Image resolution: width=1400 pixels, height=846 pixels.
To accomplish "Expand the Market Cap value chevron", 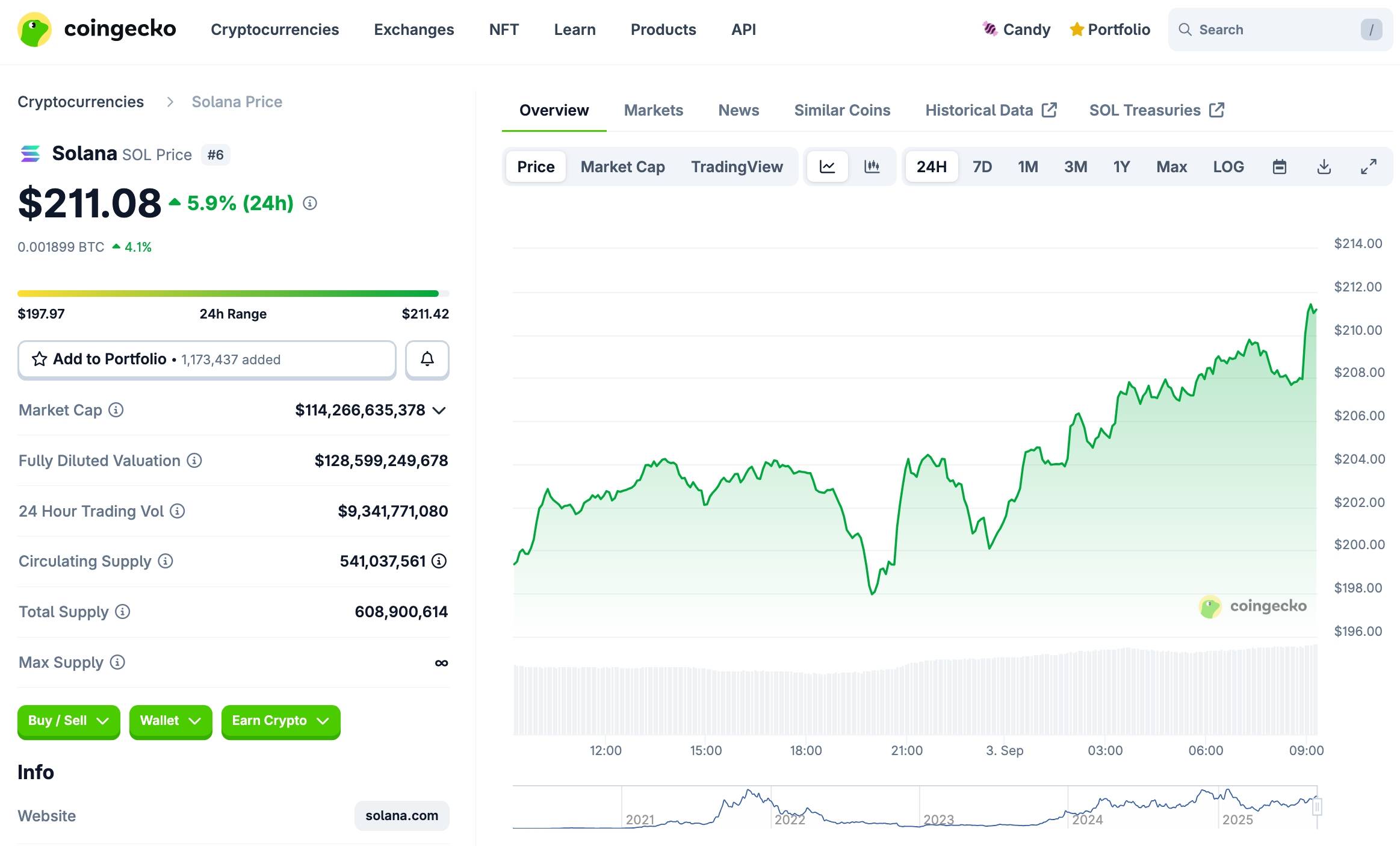I will 440,411.
